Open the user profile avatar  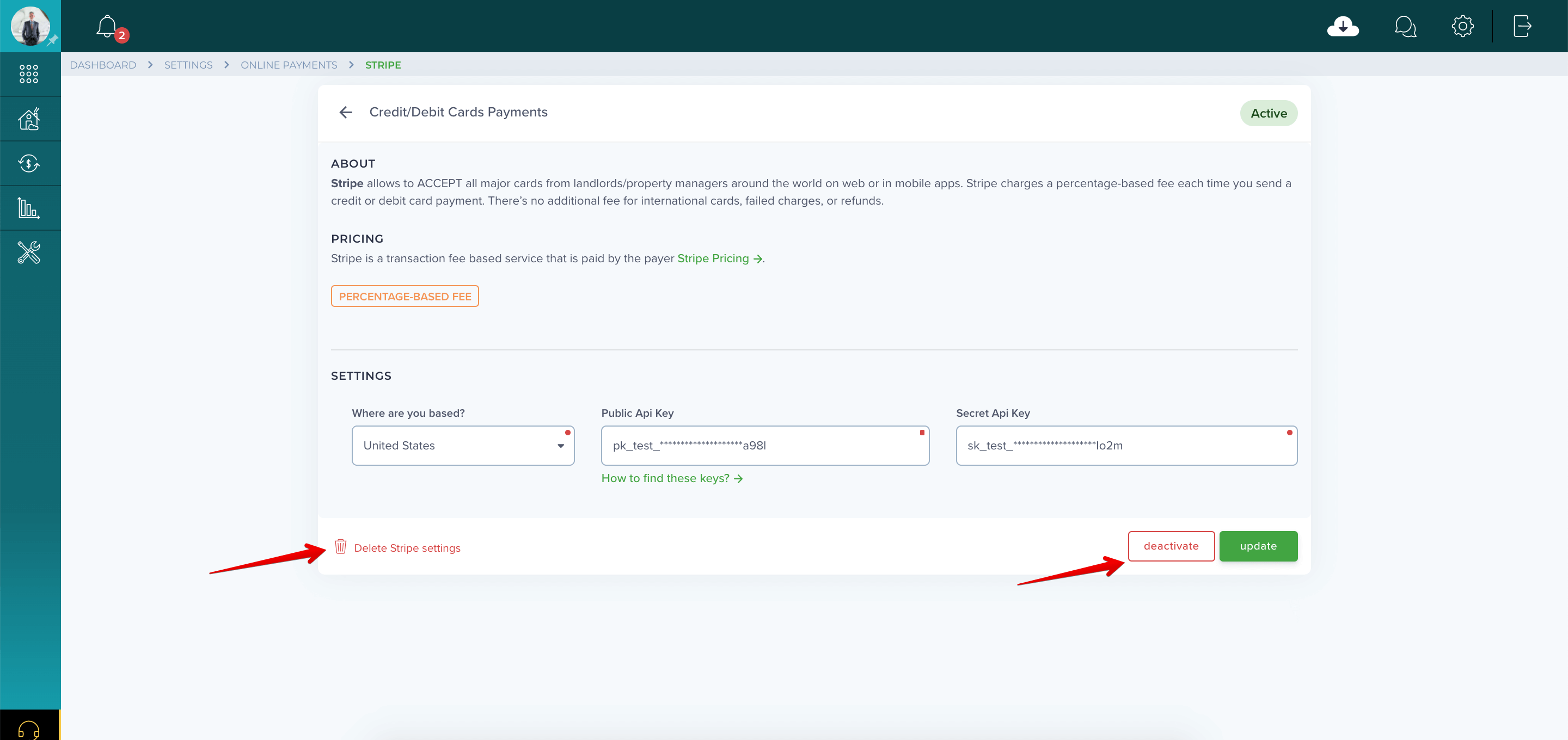30,26
